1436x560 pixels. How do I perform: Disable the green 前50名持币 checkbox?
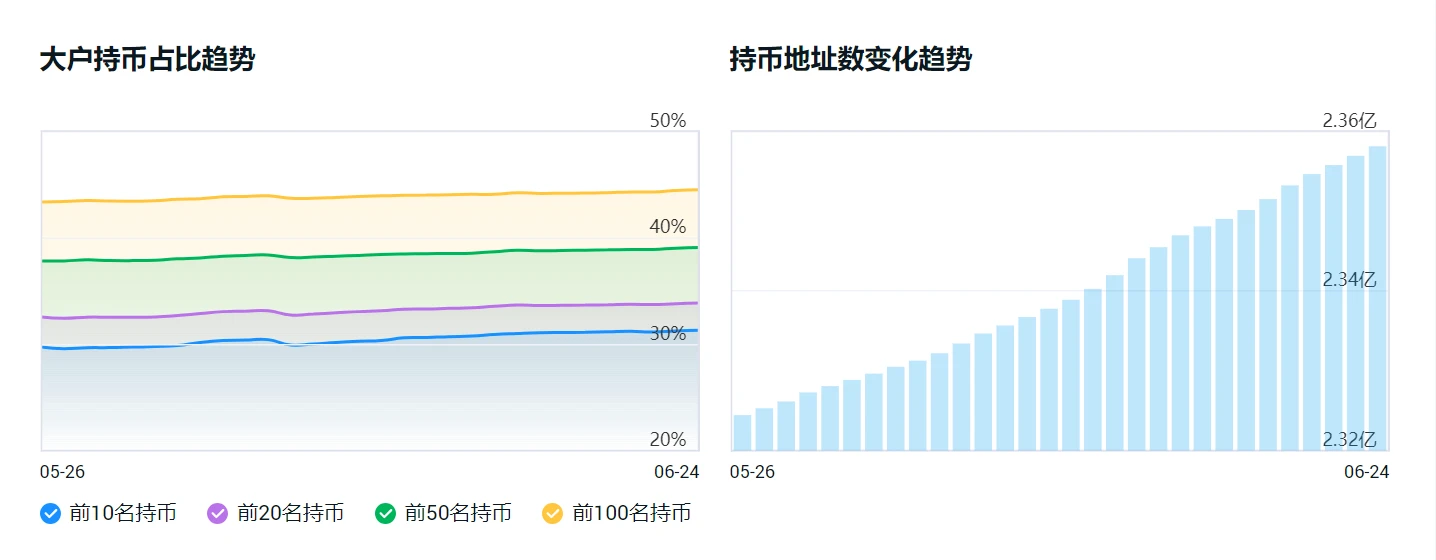click(x=386, y=514)
